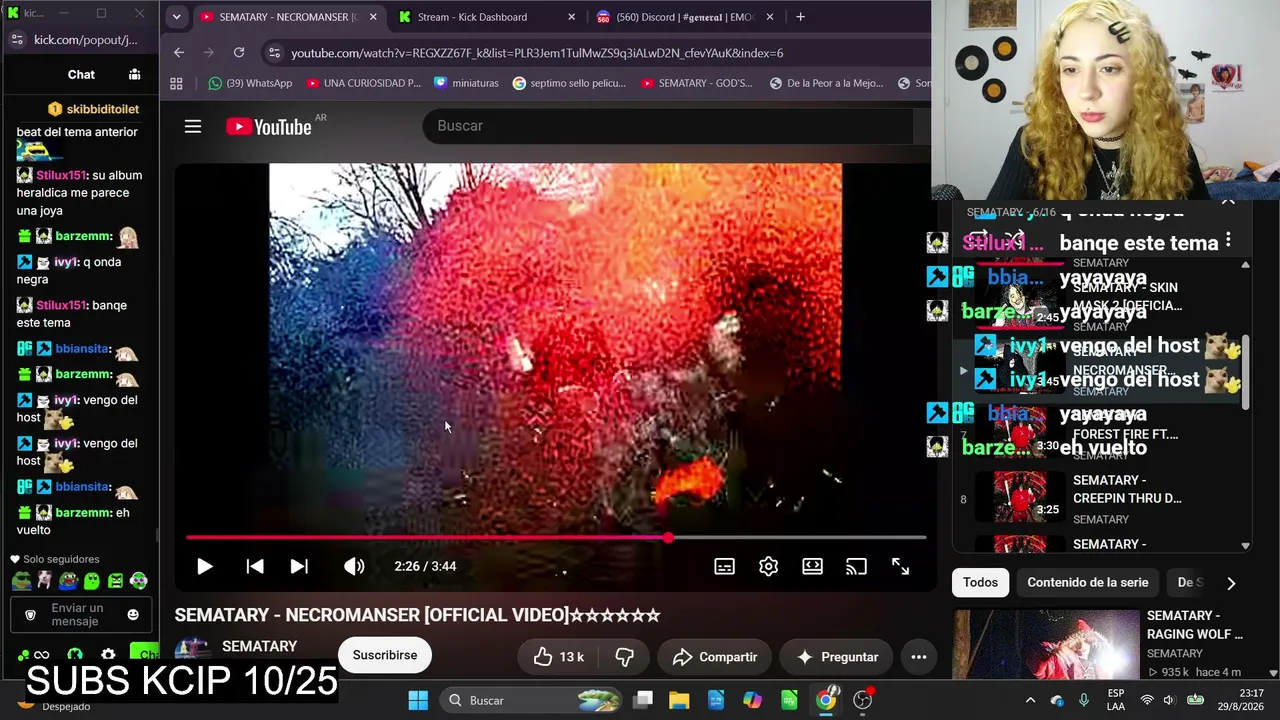This screenshot has height=720, width=1280.
Task: Click the youtube.com address bar URL
Action: (x=537, y=53)
